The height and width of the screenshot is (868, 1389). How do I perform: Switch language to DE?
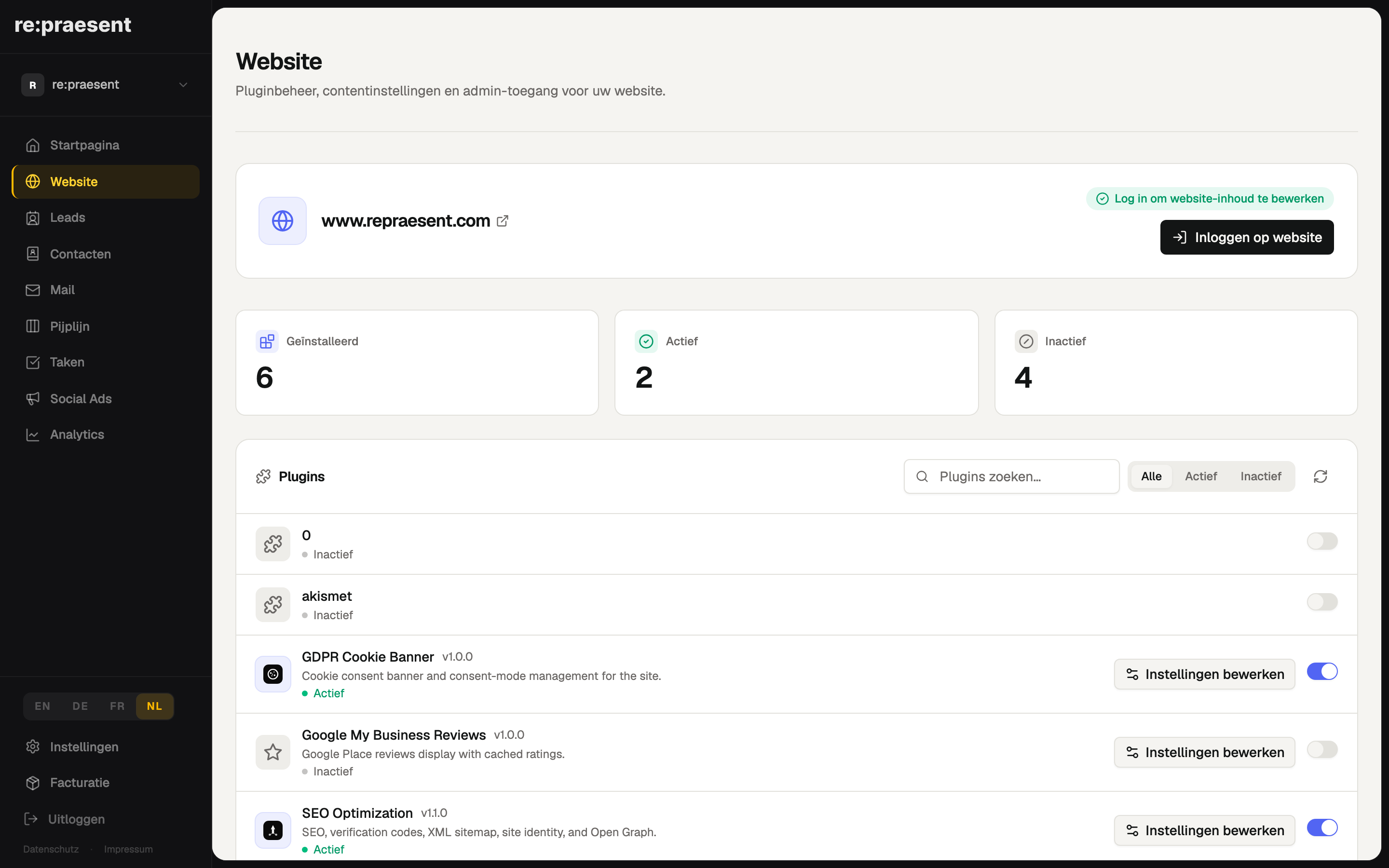point(81,706)
